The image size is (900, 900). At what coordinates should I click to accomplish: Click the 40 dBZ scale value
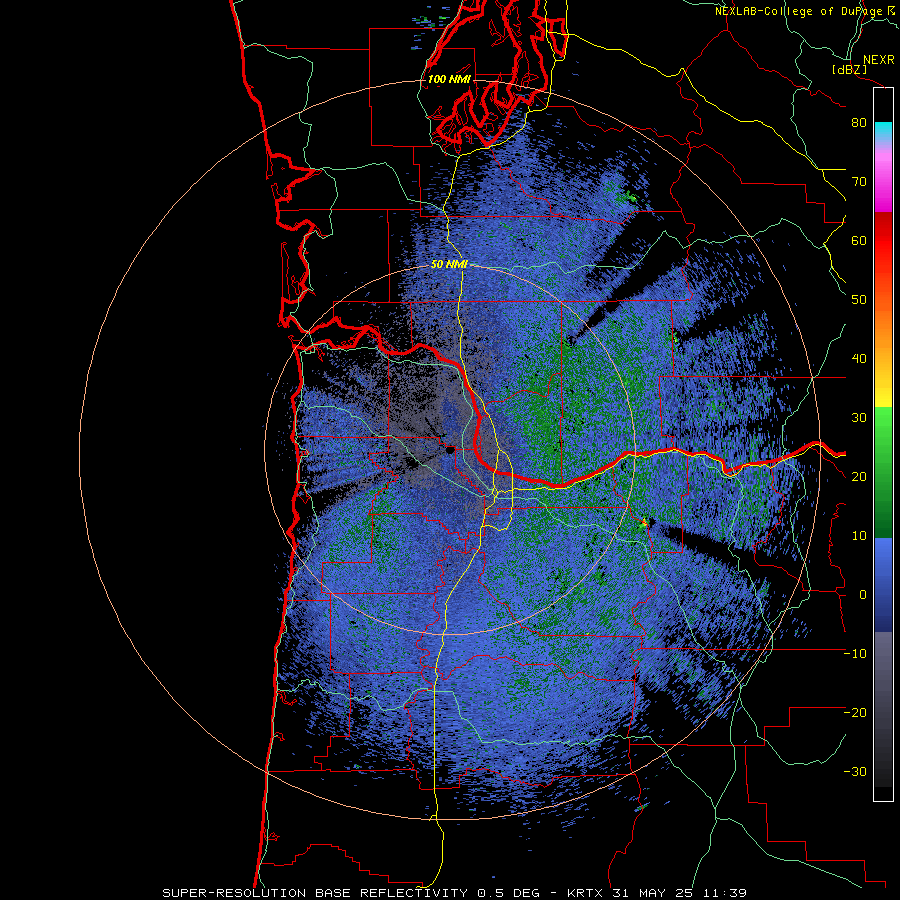coord(859,359)
